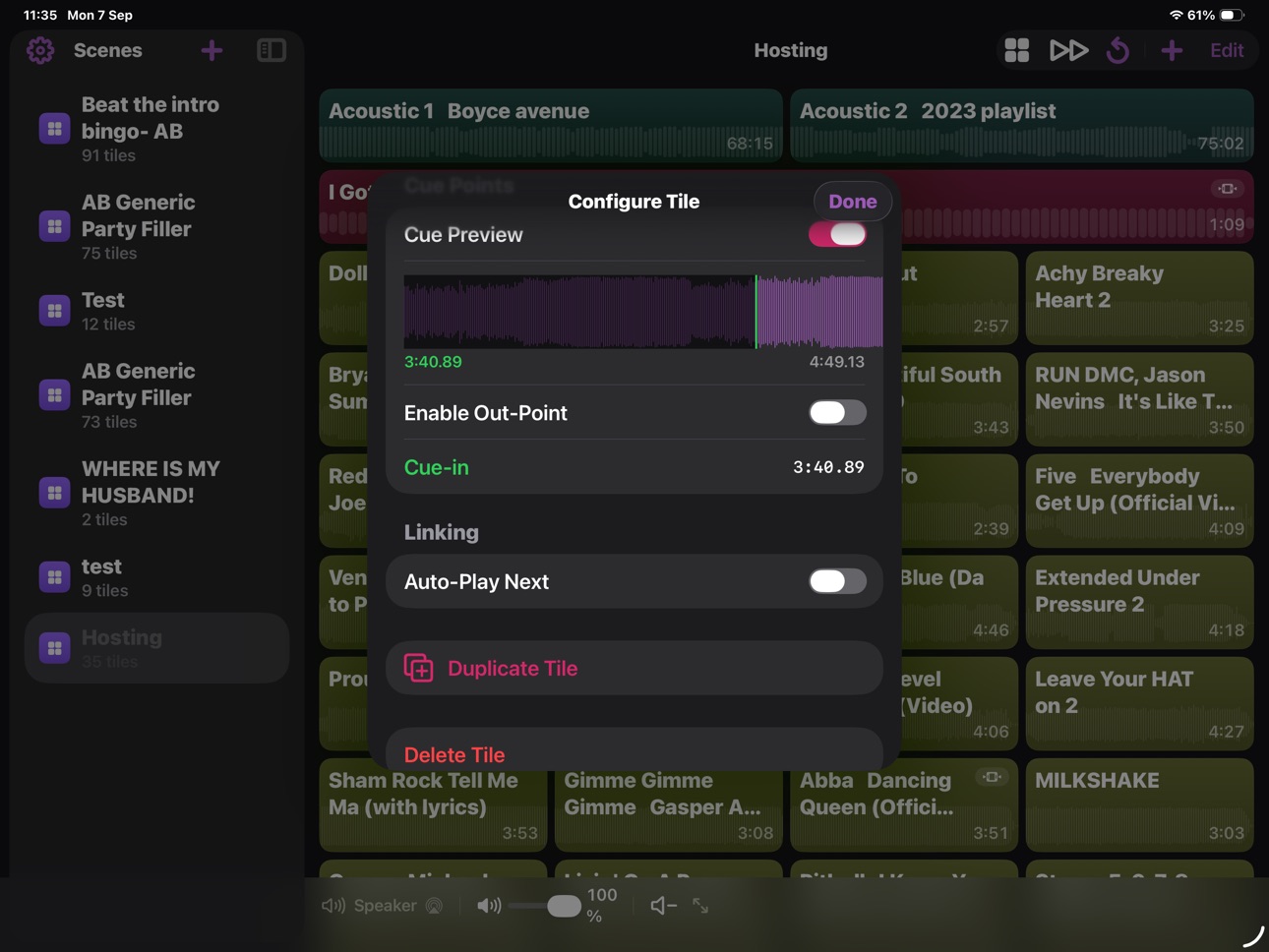Play the Acoustic 2 2023 playlist tile
This screenshot has height=952, width=1269.
tap(1022, 125)
